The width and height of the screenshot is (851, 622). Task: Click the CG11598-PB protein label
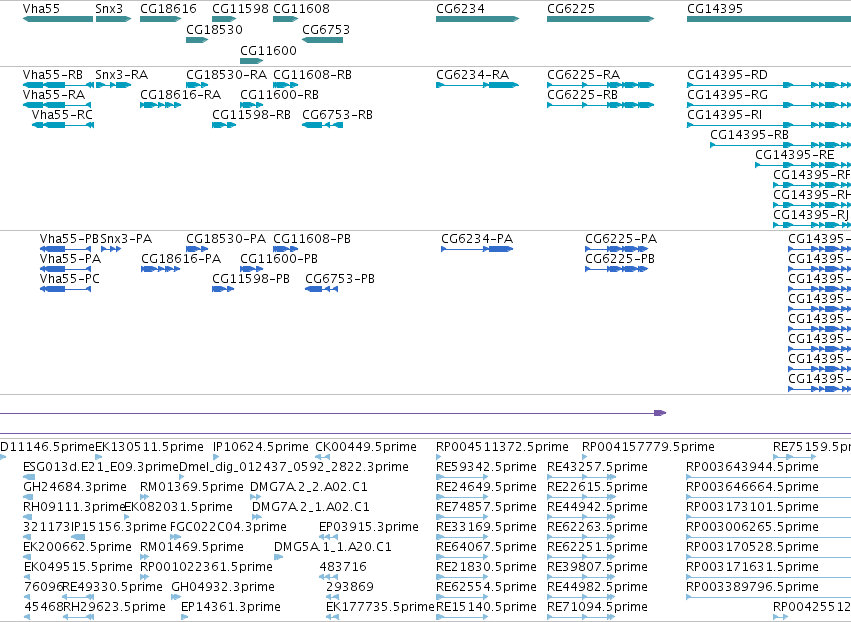pos(251,280)
